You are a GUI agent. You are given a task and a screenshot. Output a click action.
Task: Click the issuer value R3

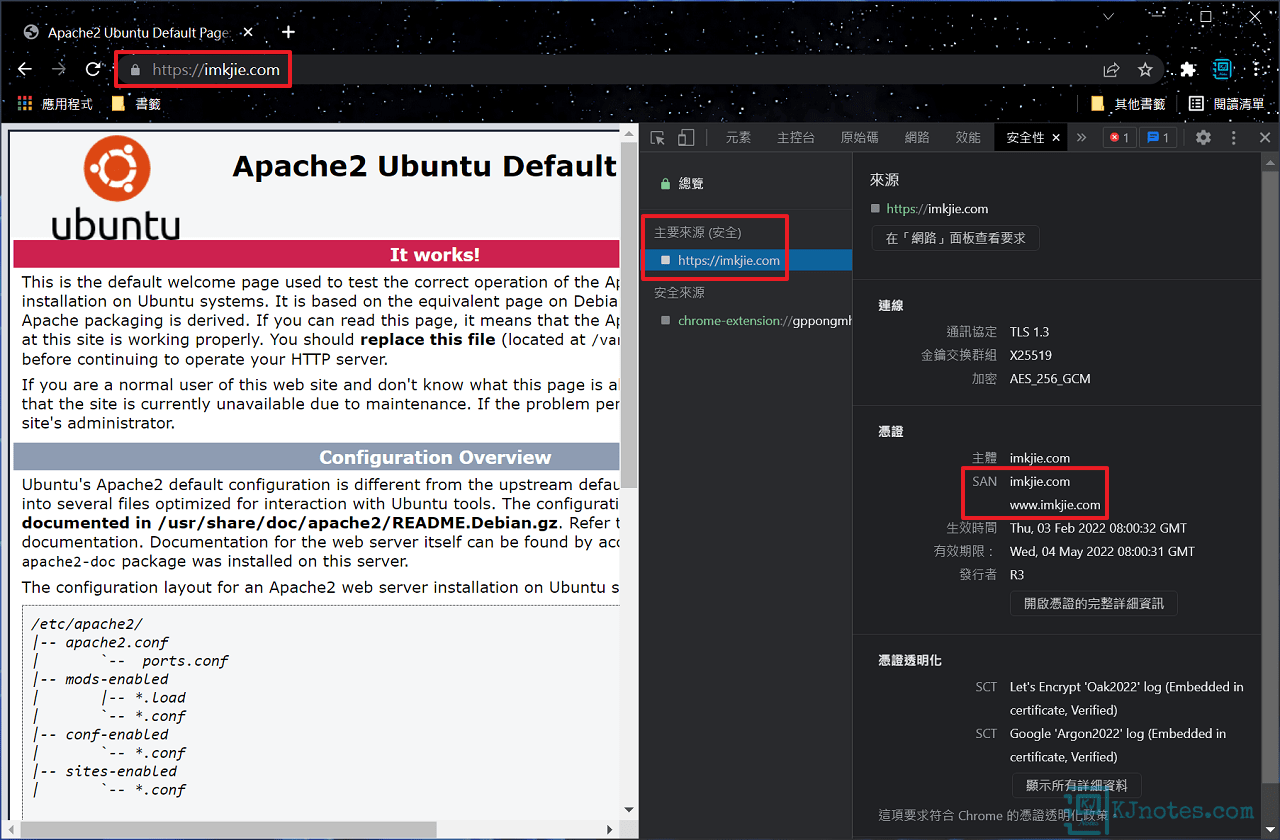(1017, 575)
